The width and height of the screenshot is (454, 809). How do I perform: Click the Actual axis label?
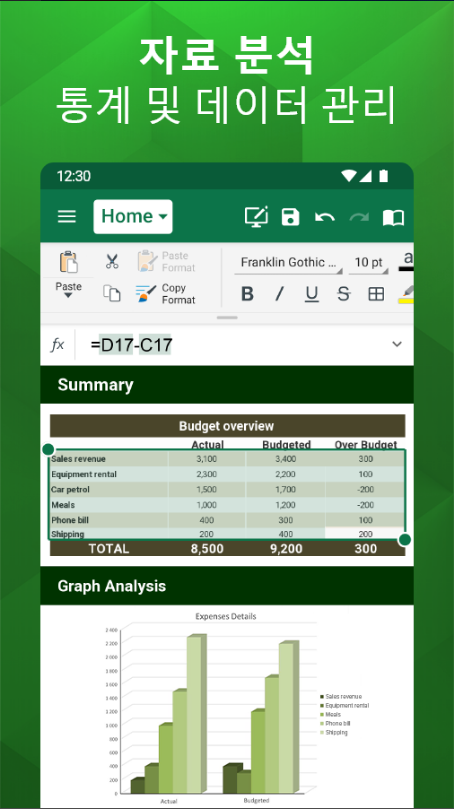click(169, 801)
